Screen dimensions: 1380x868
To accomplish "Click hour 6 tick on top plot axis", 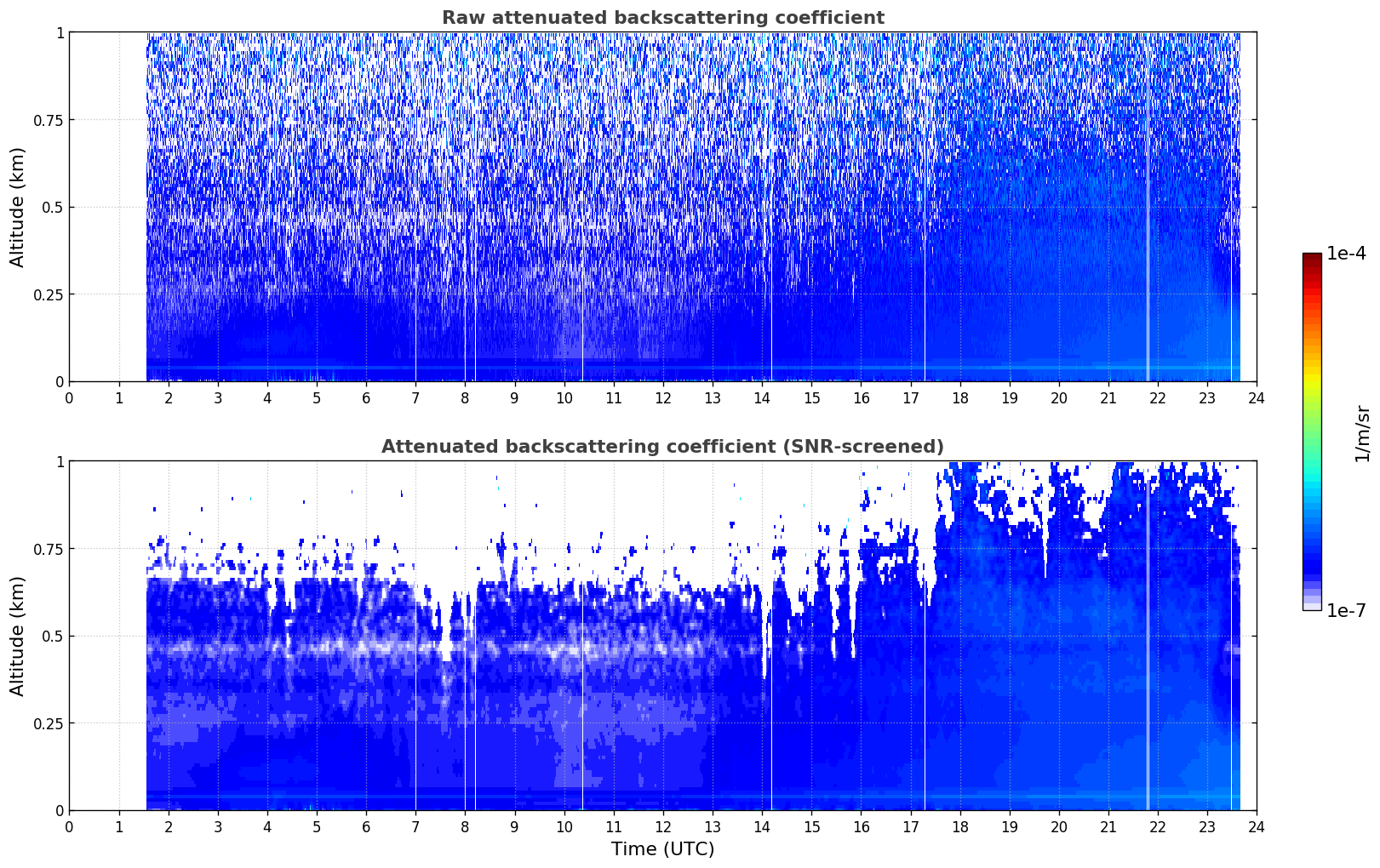I will (x=366, y=397).
